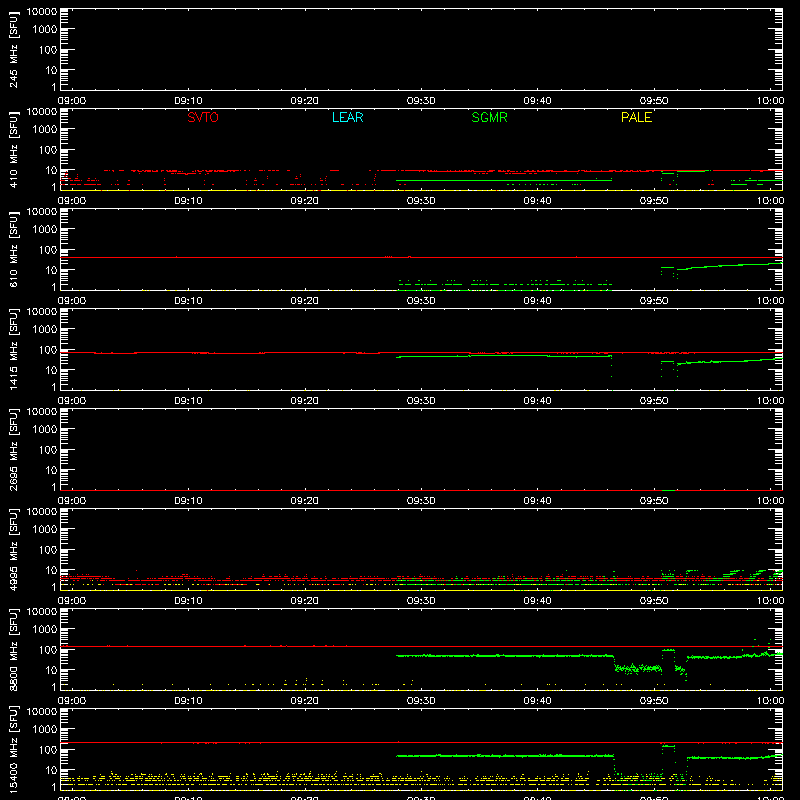Image resolution: width=800 pixels, height=800 pixels.
Task: Click the 10 tick label in 1415 MHz panel
Action: click(x=51, y=370)
